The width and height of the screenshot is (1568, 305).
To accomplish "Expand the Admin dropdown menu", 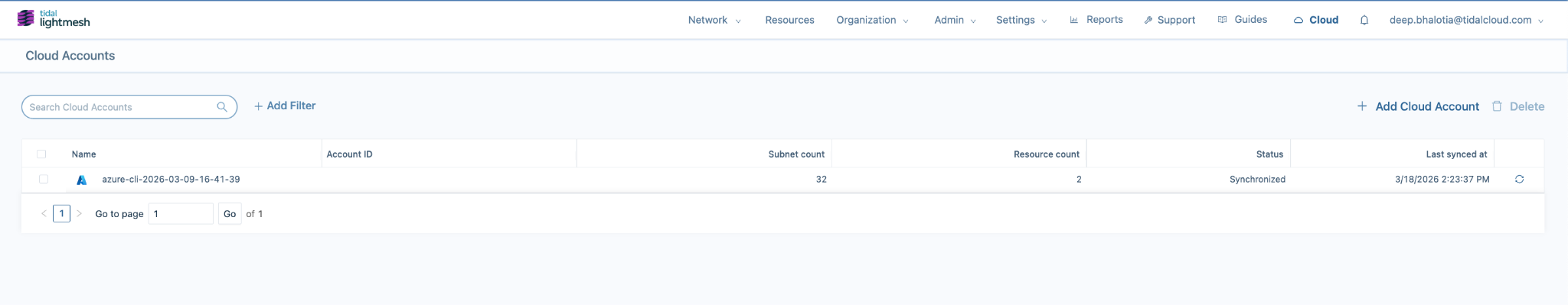I will click(x=955, y=20).
